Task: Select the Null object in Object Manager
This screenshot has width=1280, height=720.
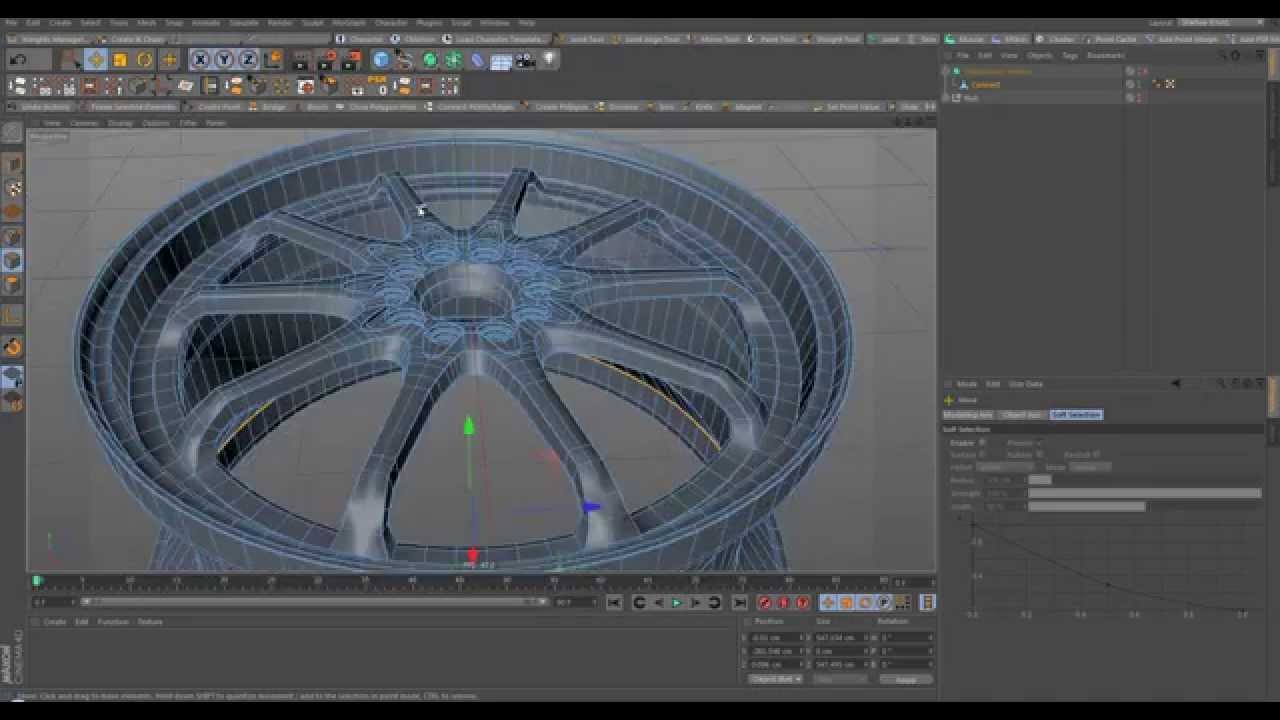Action: [971, 98]
